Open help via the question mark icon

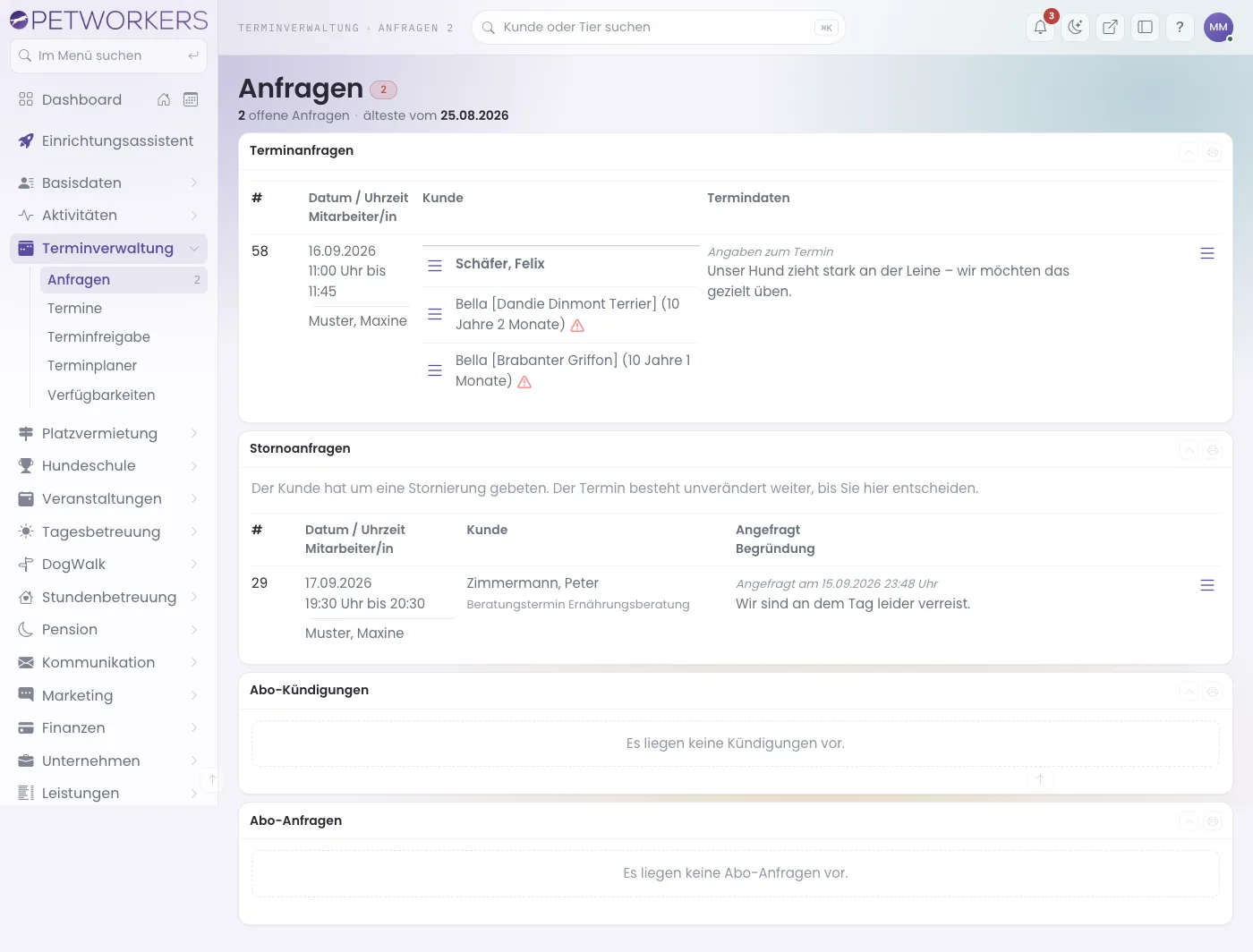tap(1180, 27)
